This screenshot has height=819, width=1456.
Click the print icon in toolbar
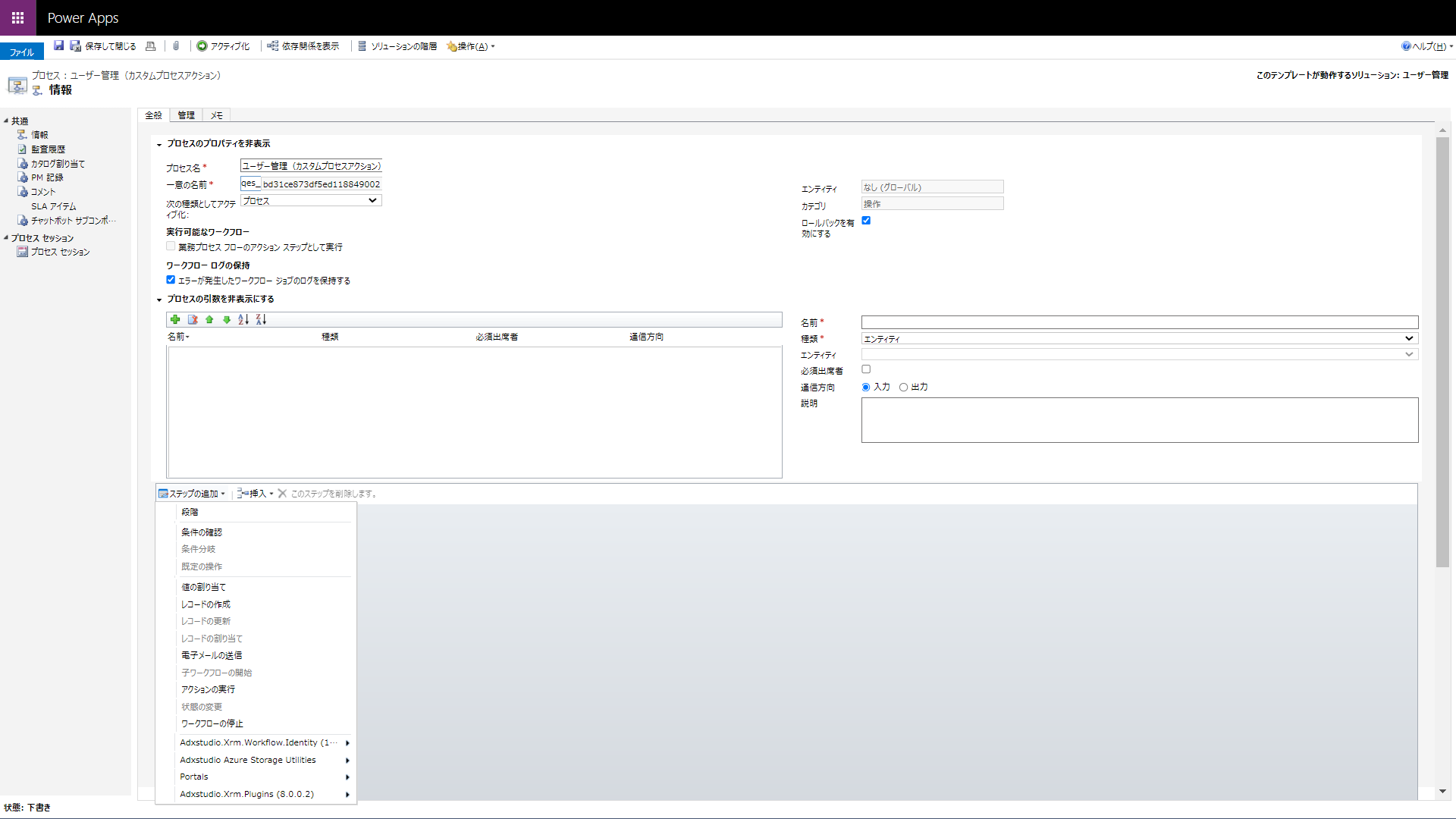coord(150,46)
